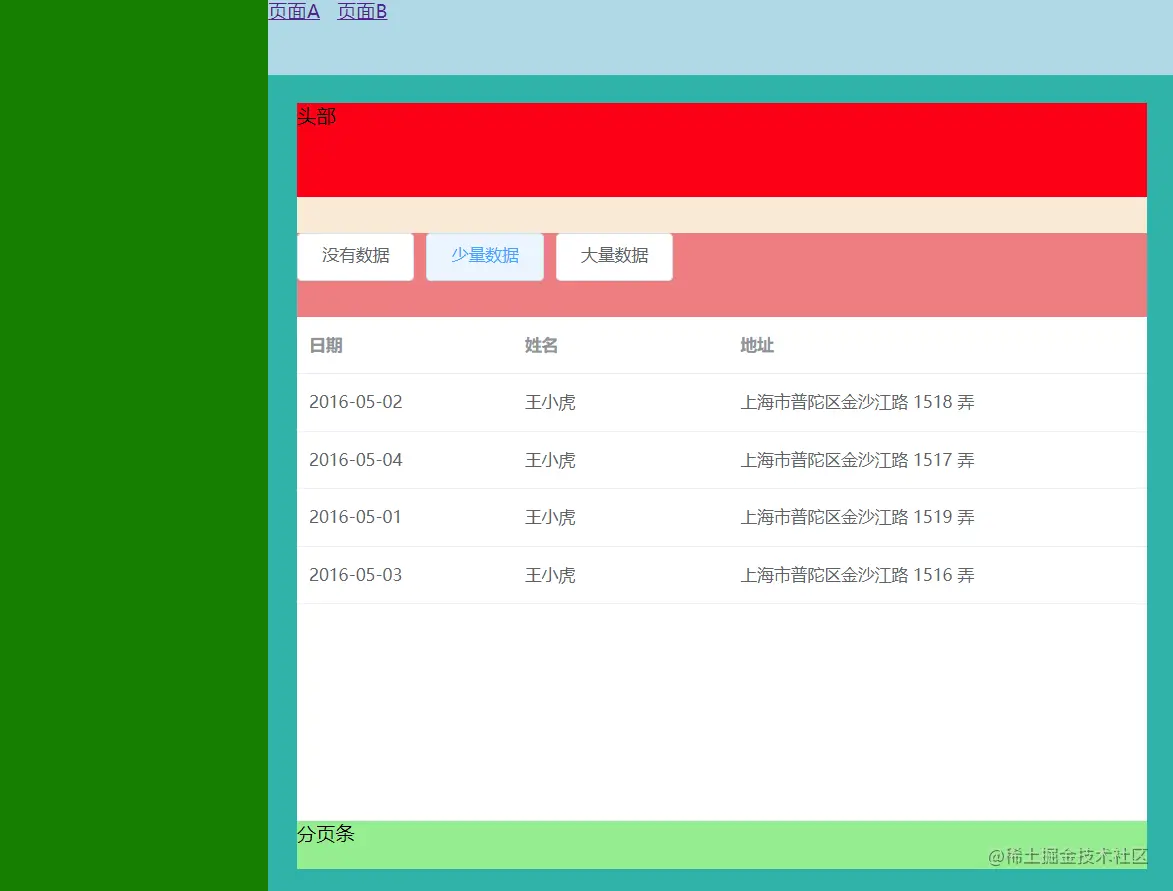Click the 姓名 column header
The image size is (1173, 891).
(541, 346)
